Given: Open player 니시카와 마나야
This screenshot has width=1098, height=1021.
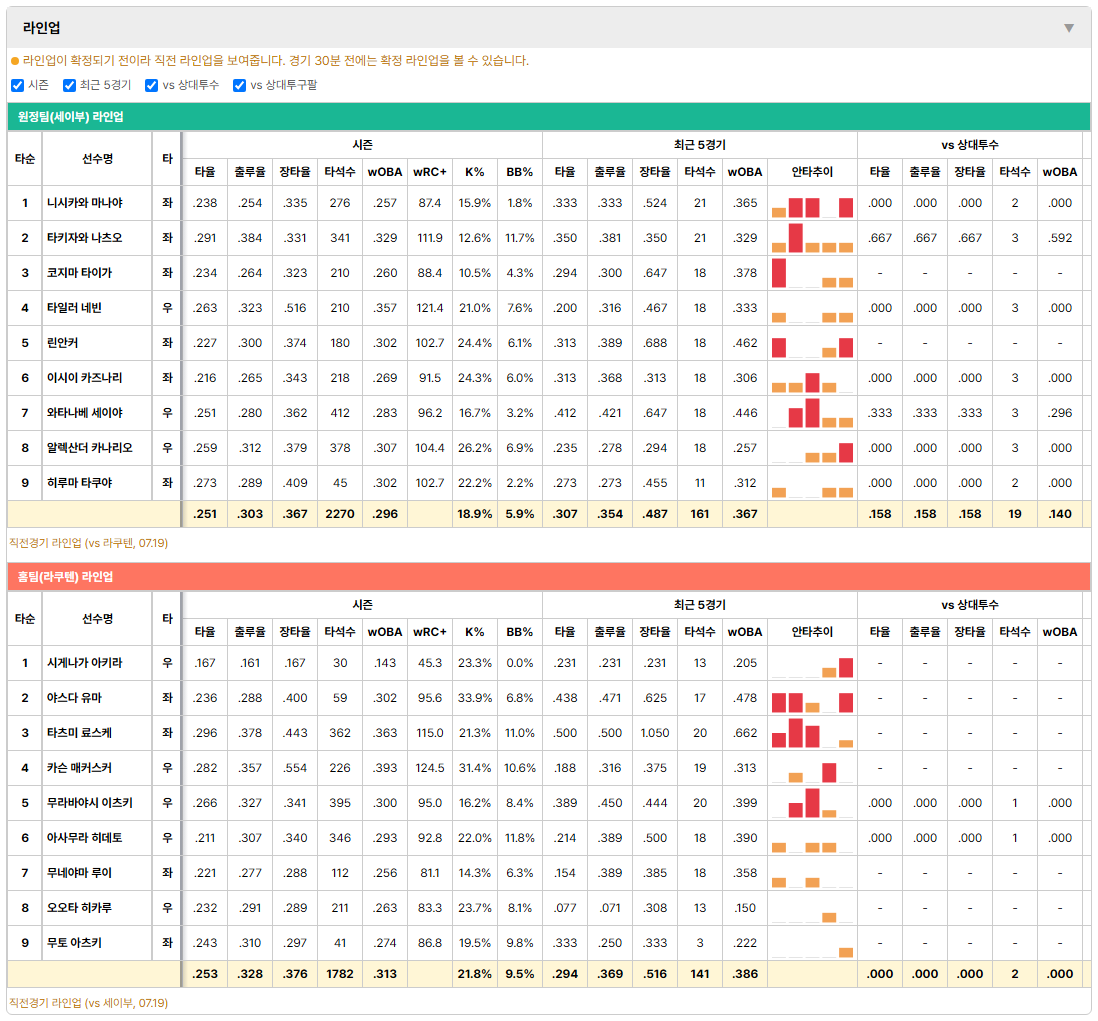Looking at the screenshot, I should [x=85, y=203].
